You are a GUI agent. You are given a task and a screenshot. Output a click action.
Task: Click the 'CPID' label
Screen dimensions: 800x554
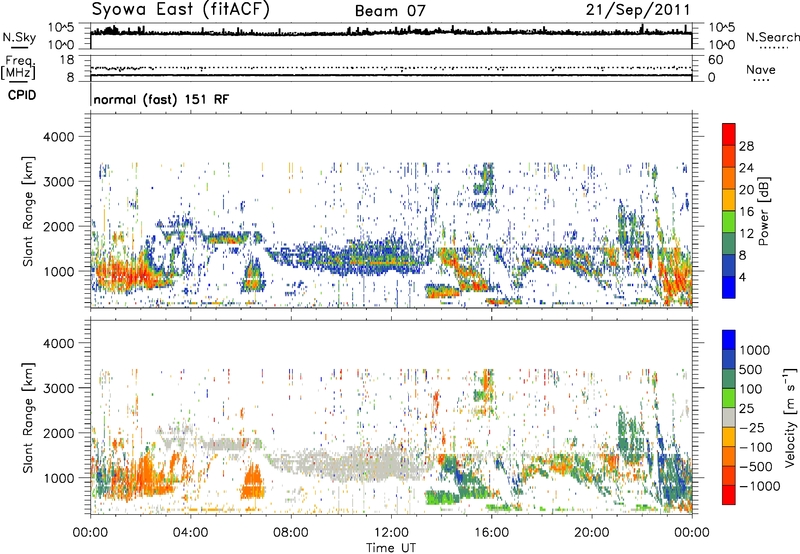click(x=22, y=95)
